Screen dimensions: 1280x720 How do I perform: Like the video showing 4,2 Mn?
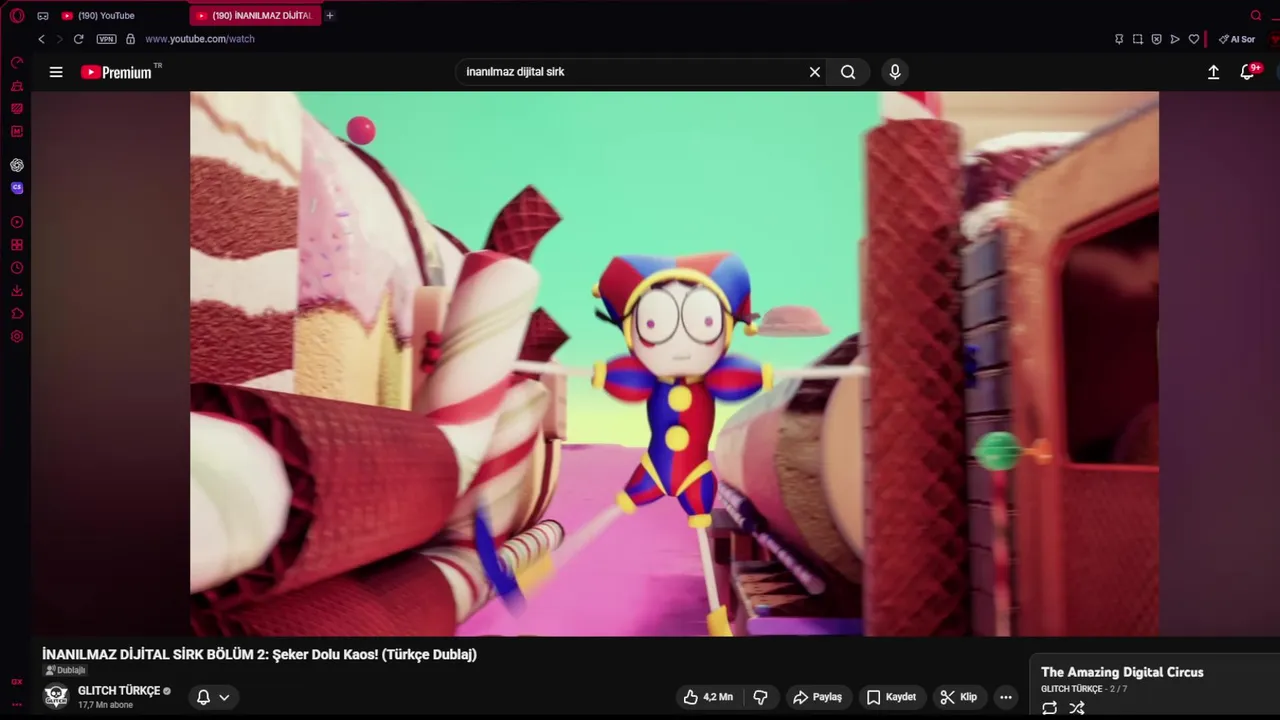pos(709,697)
